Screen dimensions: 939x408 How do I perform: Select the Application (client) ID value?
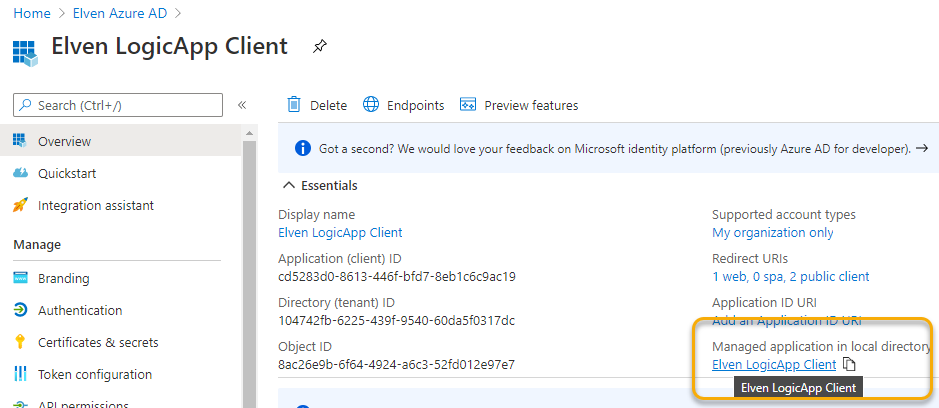click(x=397, y=277)
